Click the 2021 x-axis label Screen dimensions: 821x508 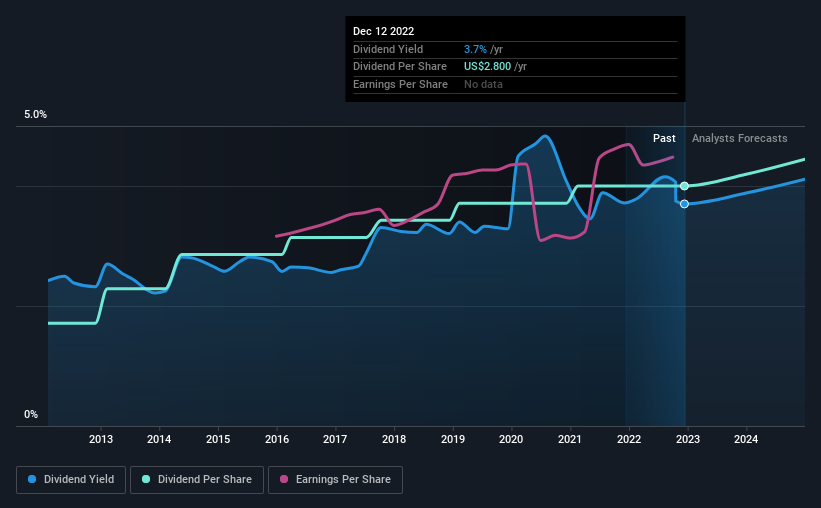pos(570,439)
